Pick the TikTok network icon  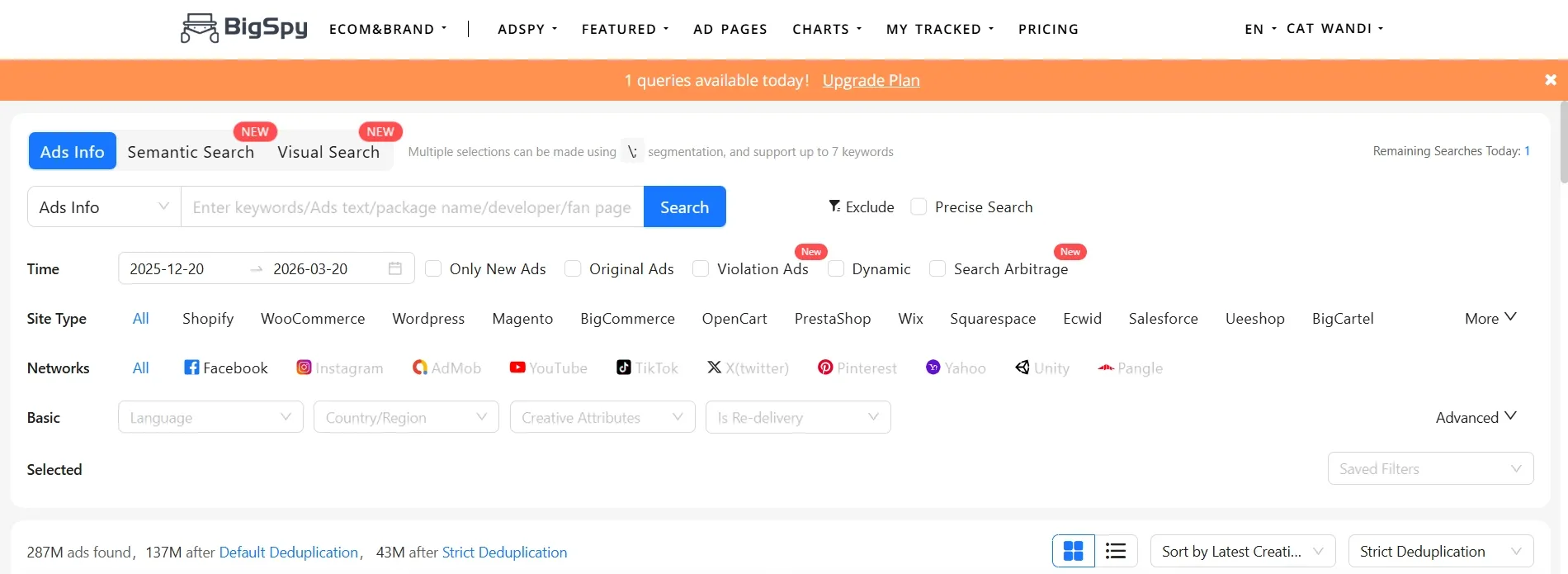click(x=624, y=368)
